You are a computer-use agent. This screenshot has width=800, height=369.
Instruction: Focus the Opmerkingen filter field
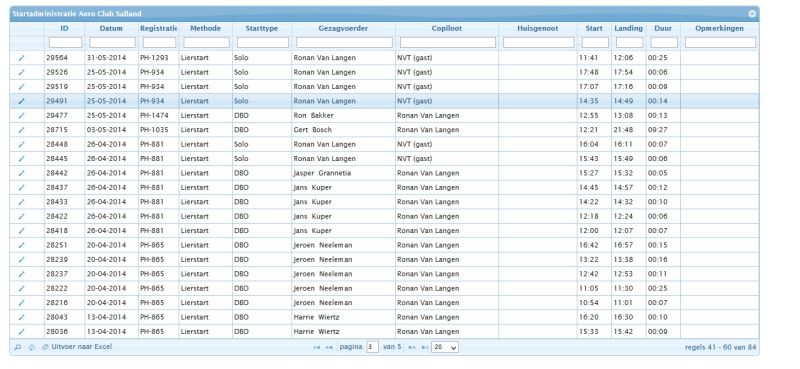tap(720, 42)
